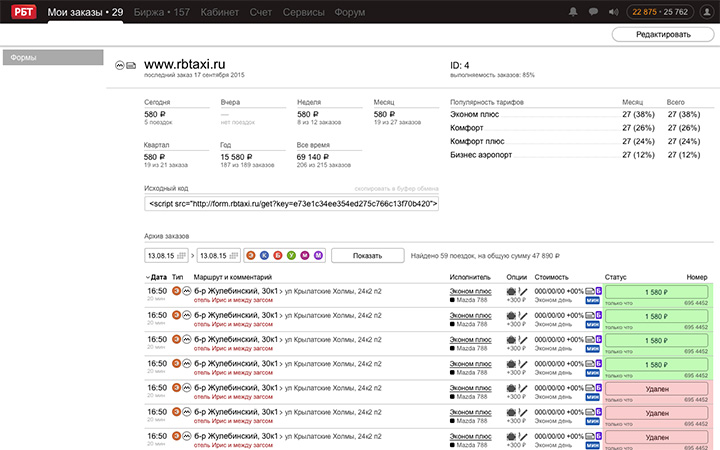Click the 69 140 ₽ Все время total
Screen dimensions: 720x450
click(x=312, y=157)
